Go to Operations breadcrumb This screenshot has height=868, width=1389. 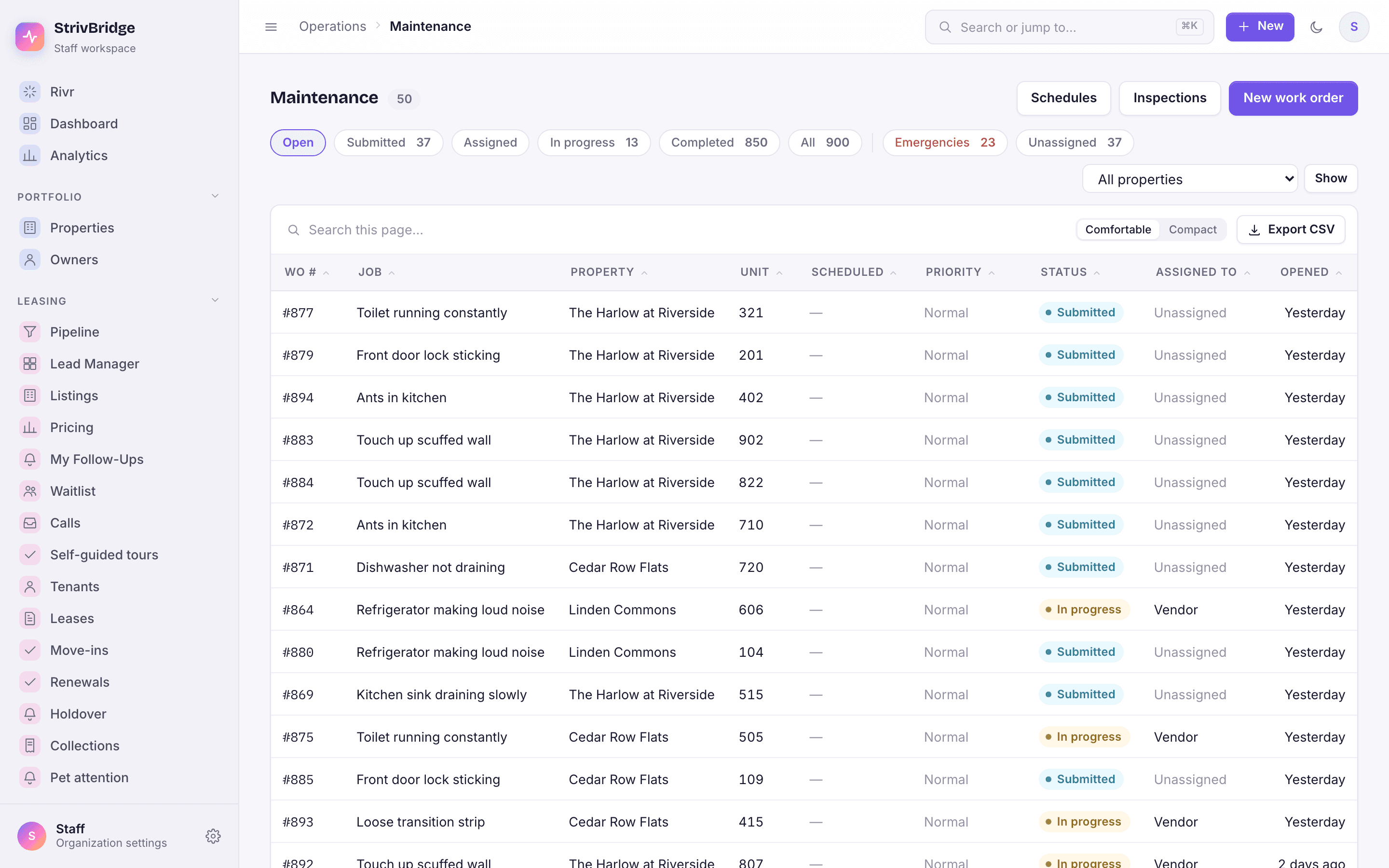[x=332, y=27]
